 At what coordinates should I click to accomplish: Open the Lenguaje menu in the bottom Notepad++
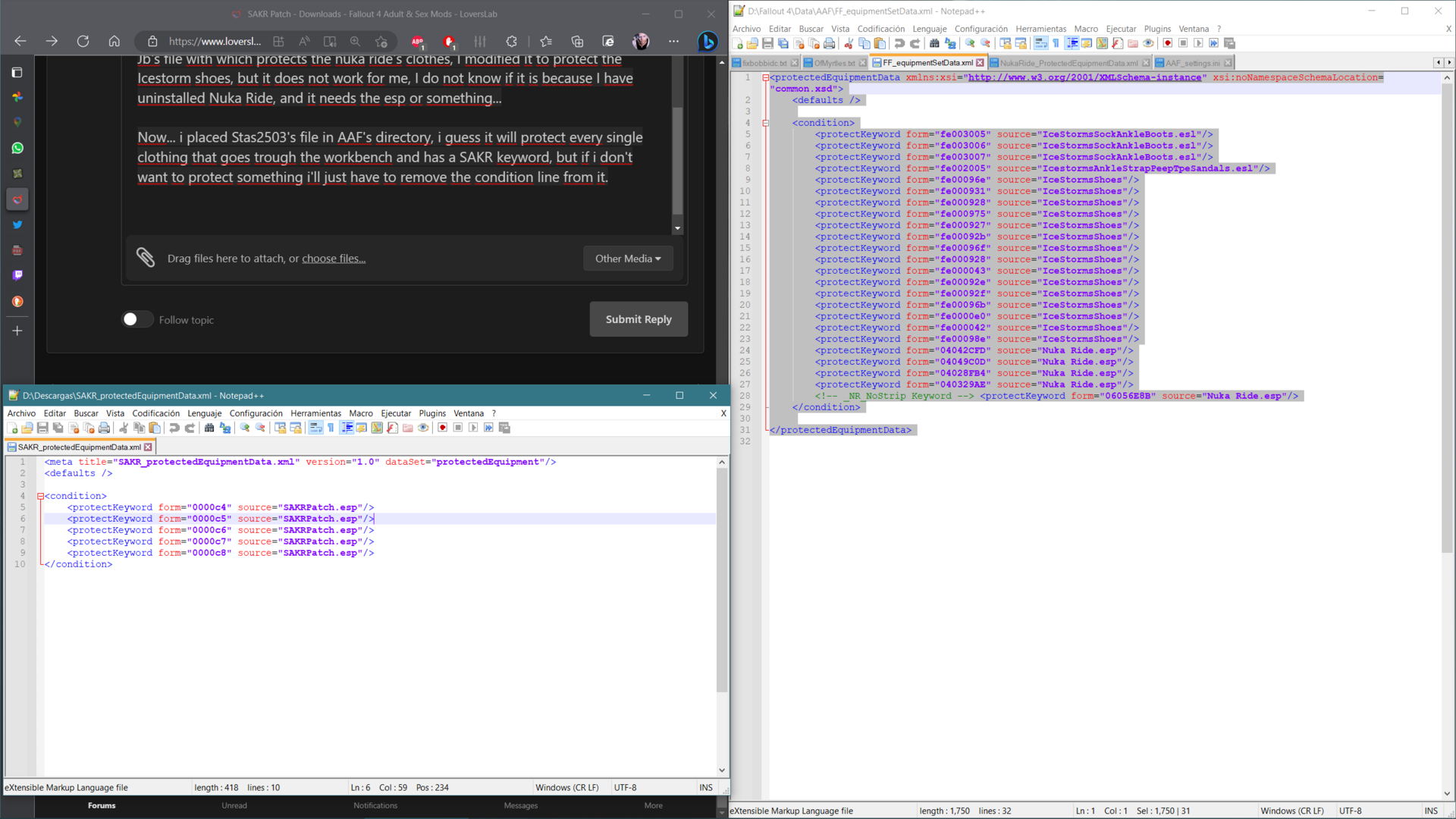tap(205, 413)
